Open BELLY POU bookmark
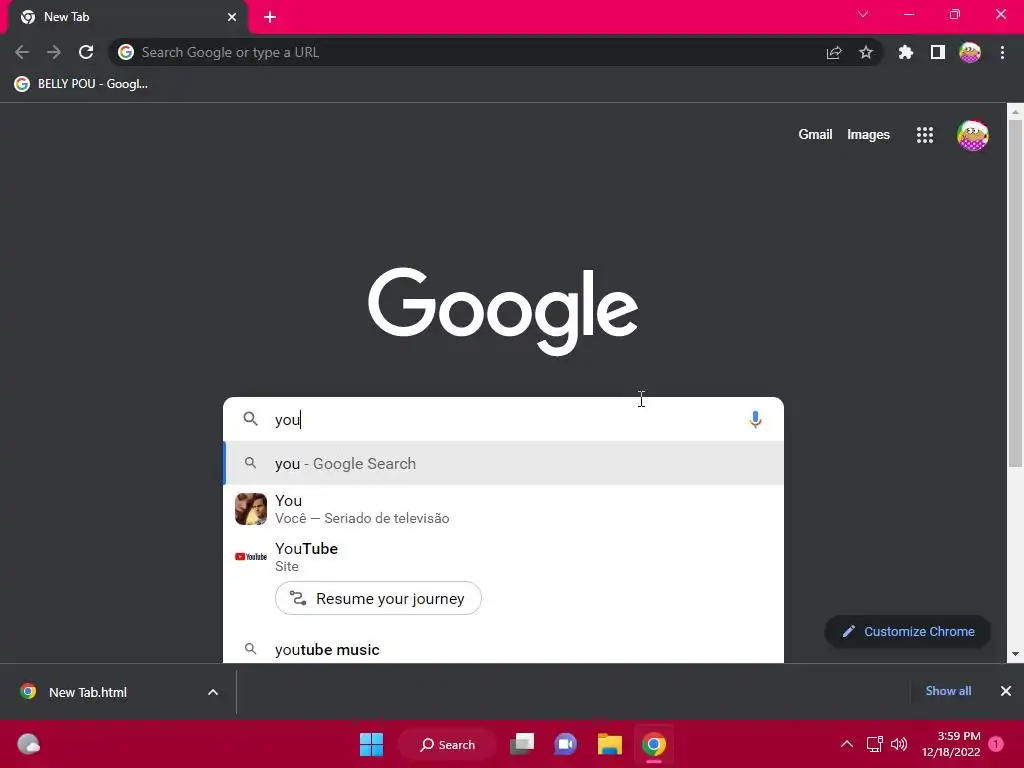The height and width of the screenshot is (768, 1024). pyautogui.click(x=81, y=84)
